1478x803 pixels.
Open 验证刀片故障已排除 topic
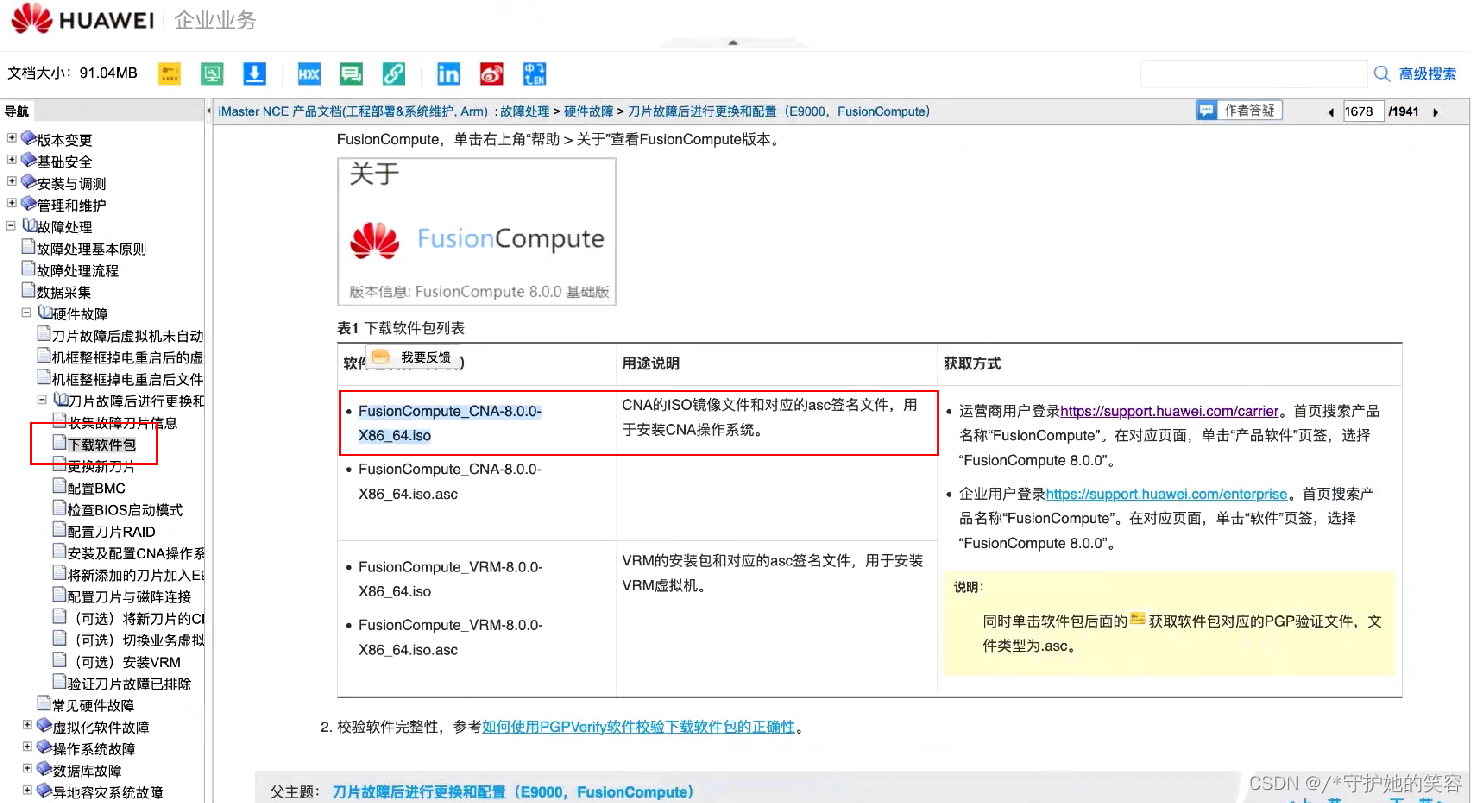click(129, 684)
